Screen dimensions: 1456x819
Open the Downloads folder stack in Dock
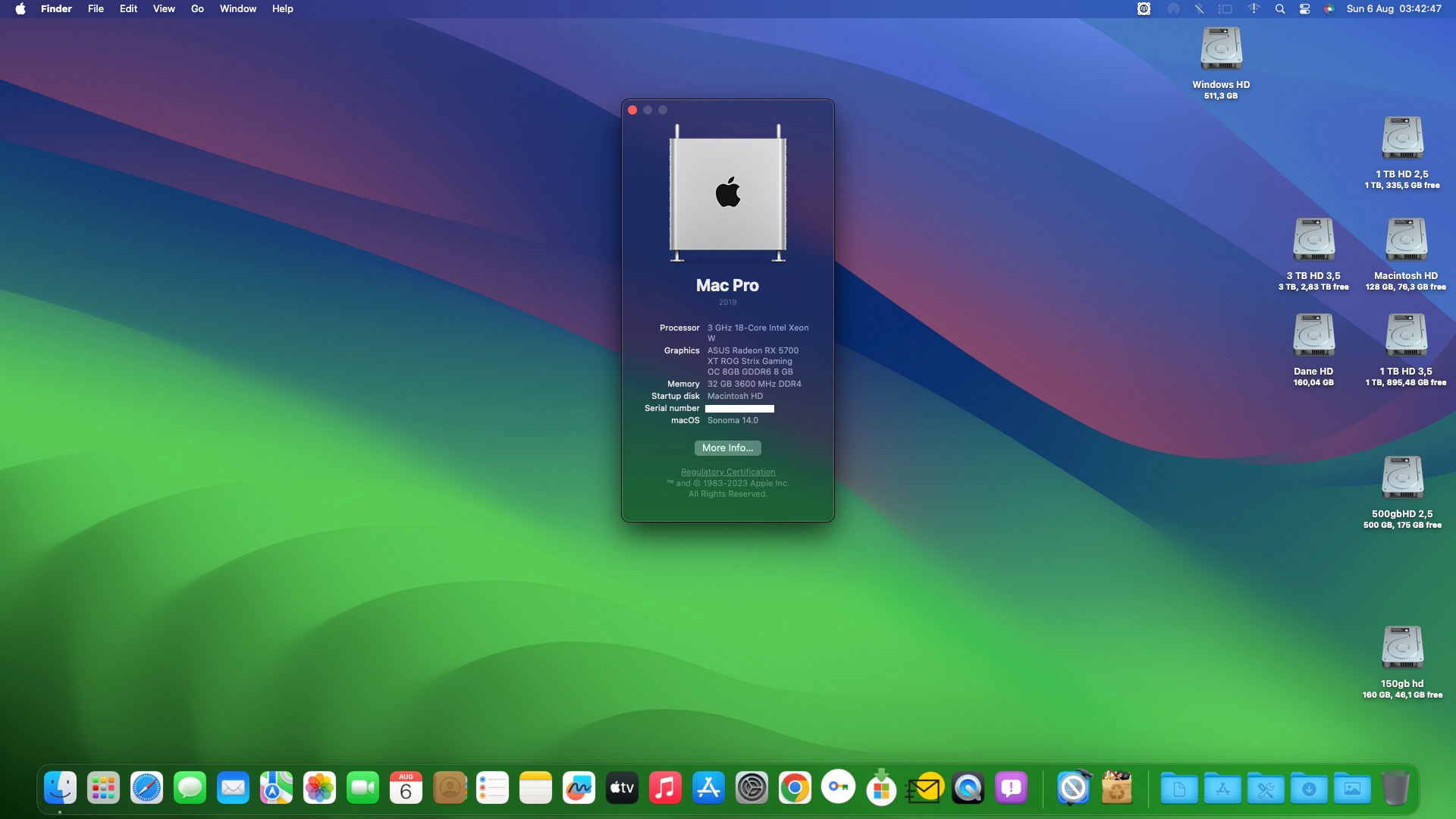click(x=1309, y=789)
